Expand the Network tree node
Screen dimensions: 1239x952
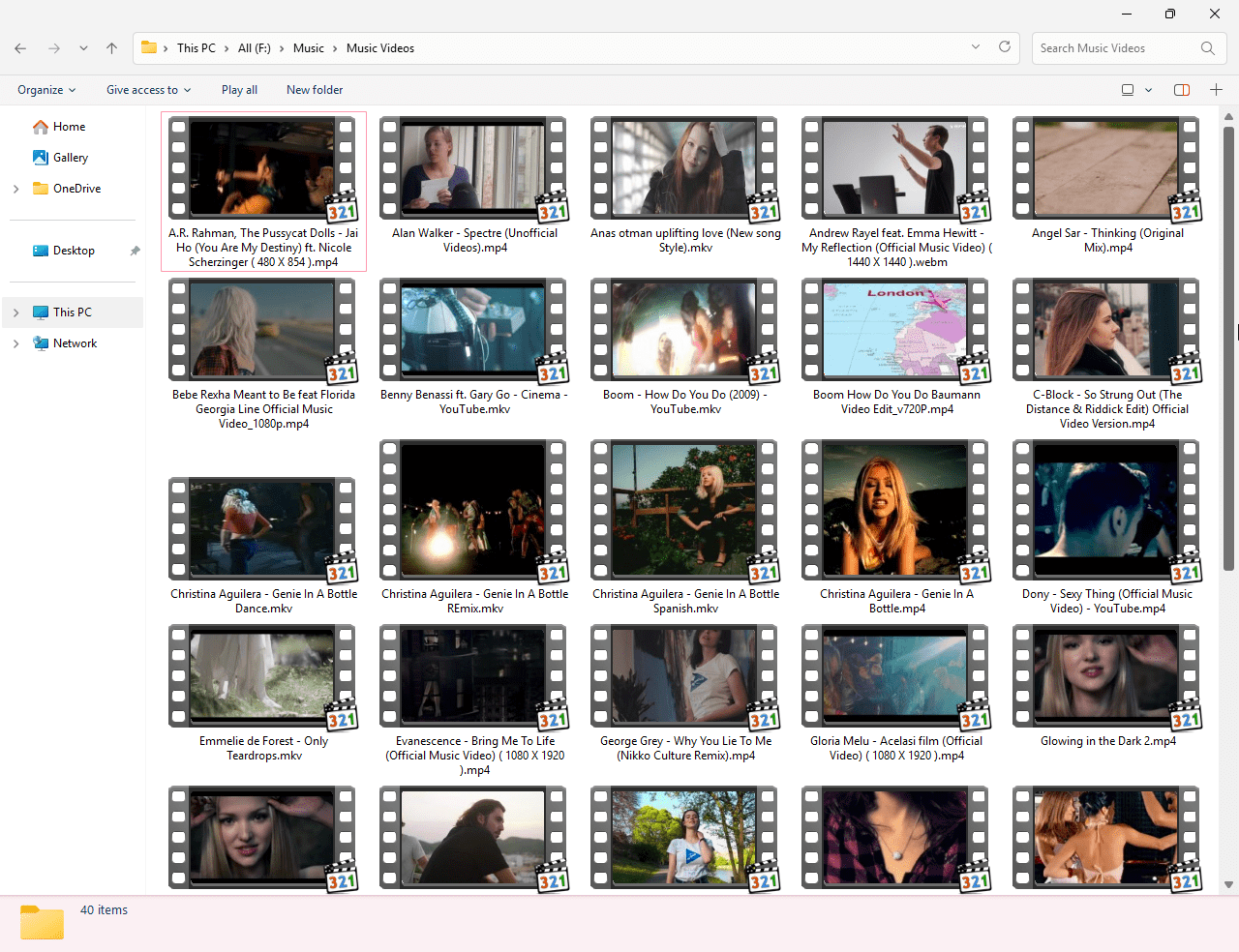pos(15,343)
